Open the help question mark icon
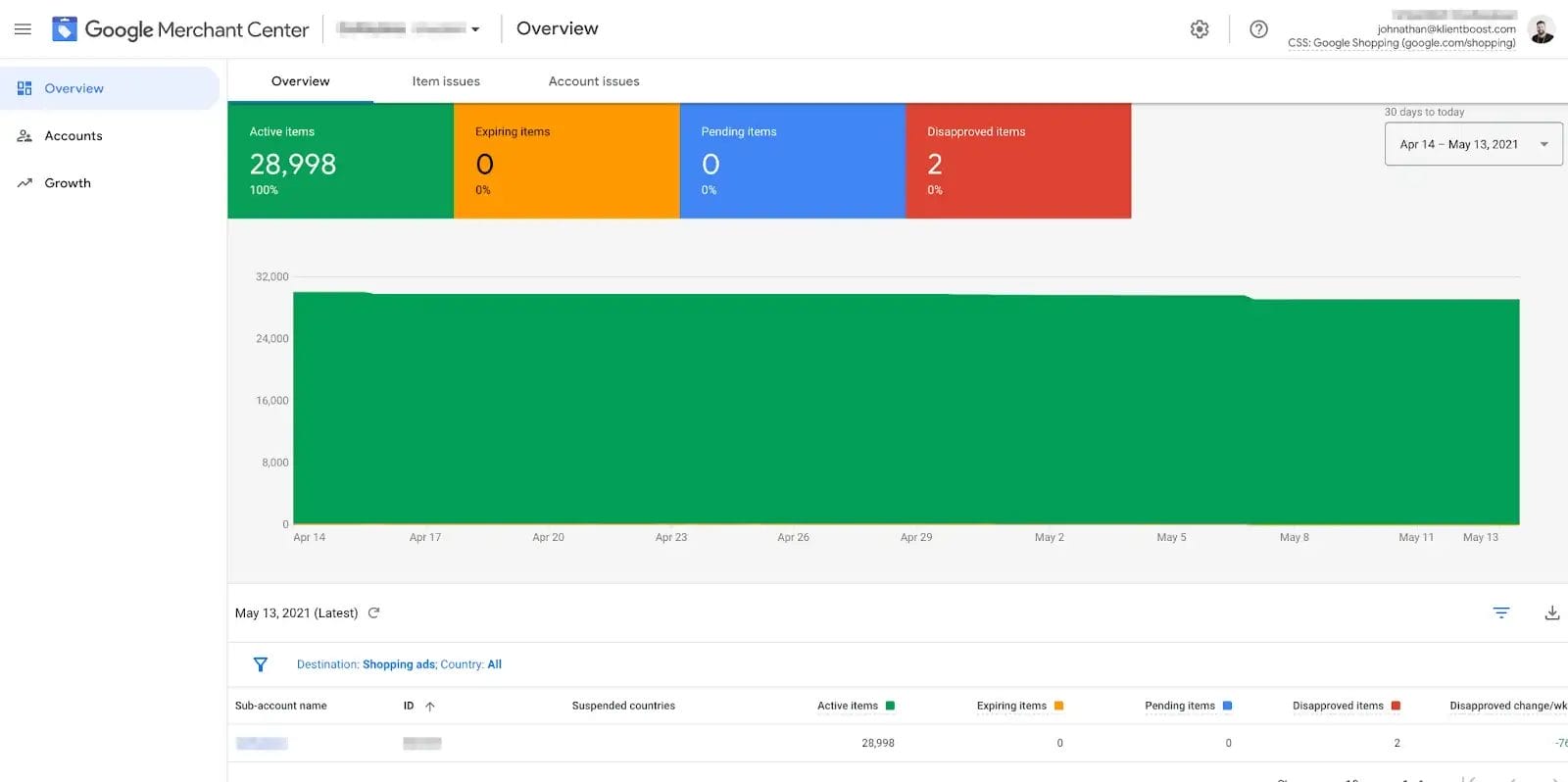1568x782 pixels. pyautogui.click(x=1258, y=29)
